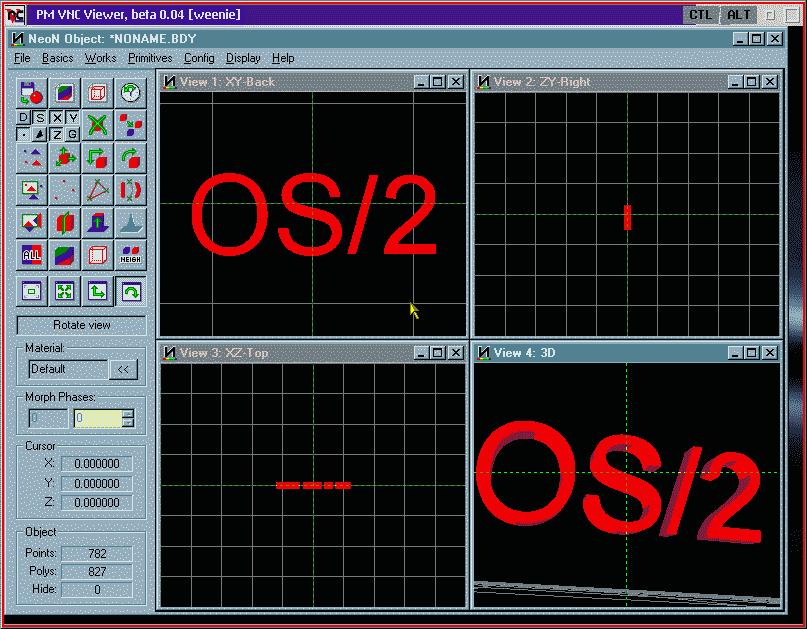This screenshot has height=629, width=807.
Task: Click the ALL selection icon
Action: point(32,255)
